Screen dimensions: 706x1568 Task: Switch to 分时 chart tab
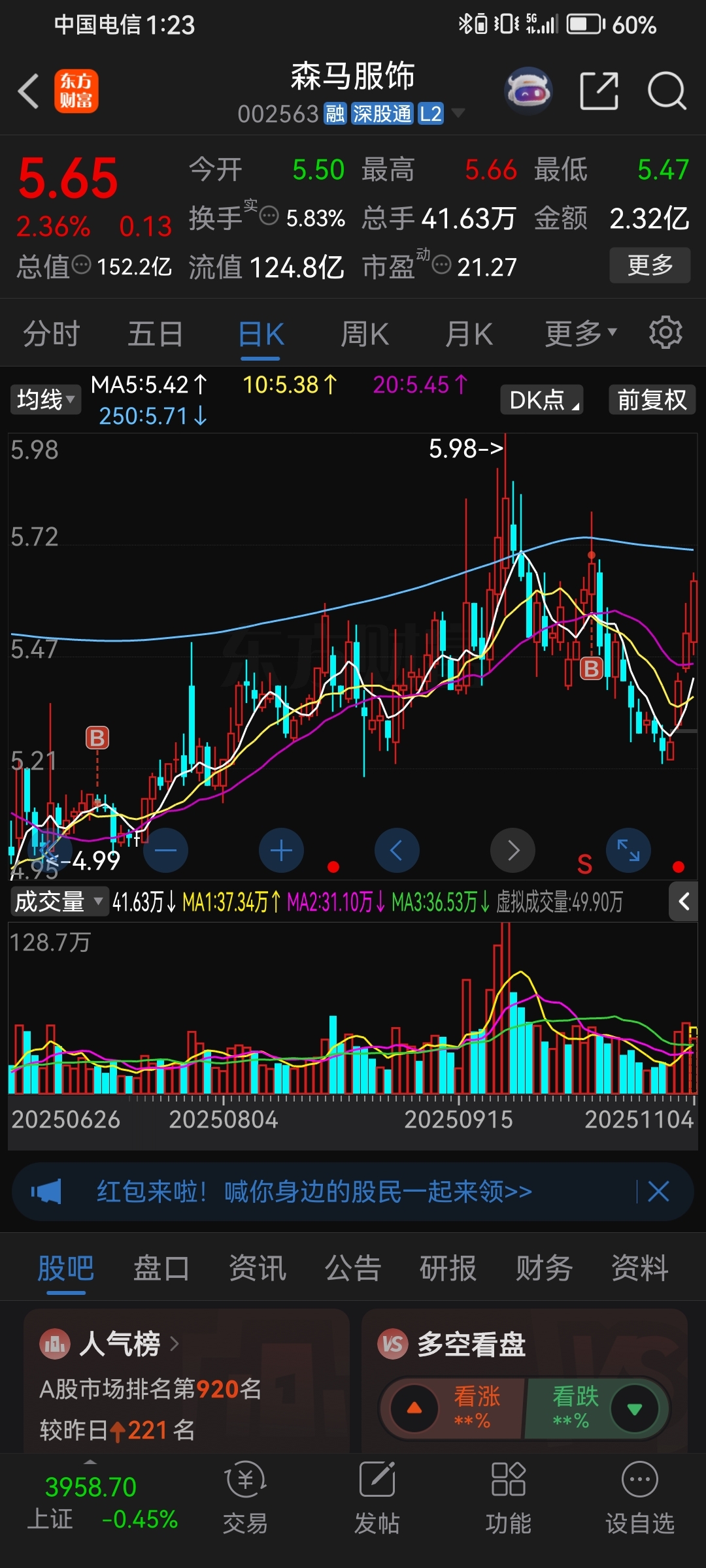tap(51, 333)
